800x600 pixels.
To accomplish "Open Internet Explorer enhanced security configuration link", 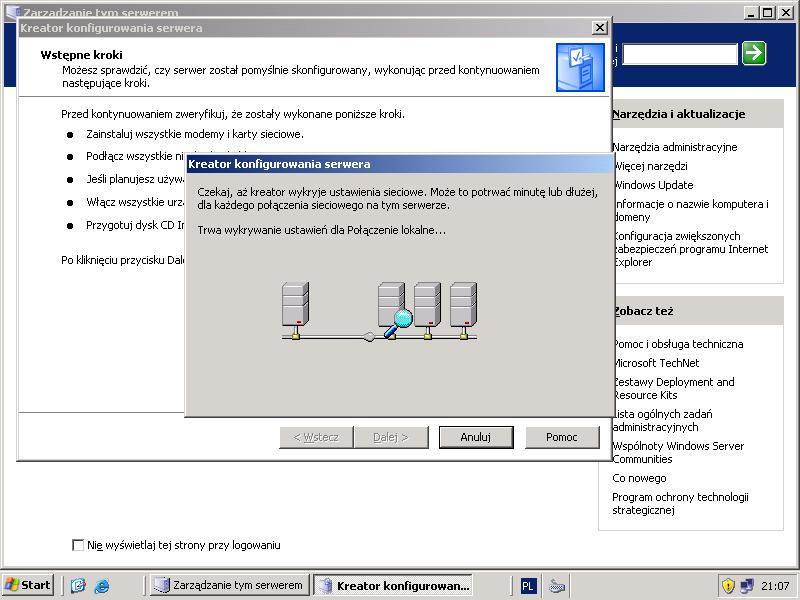I will pos(690,249).
